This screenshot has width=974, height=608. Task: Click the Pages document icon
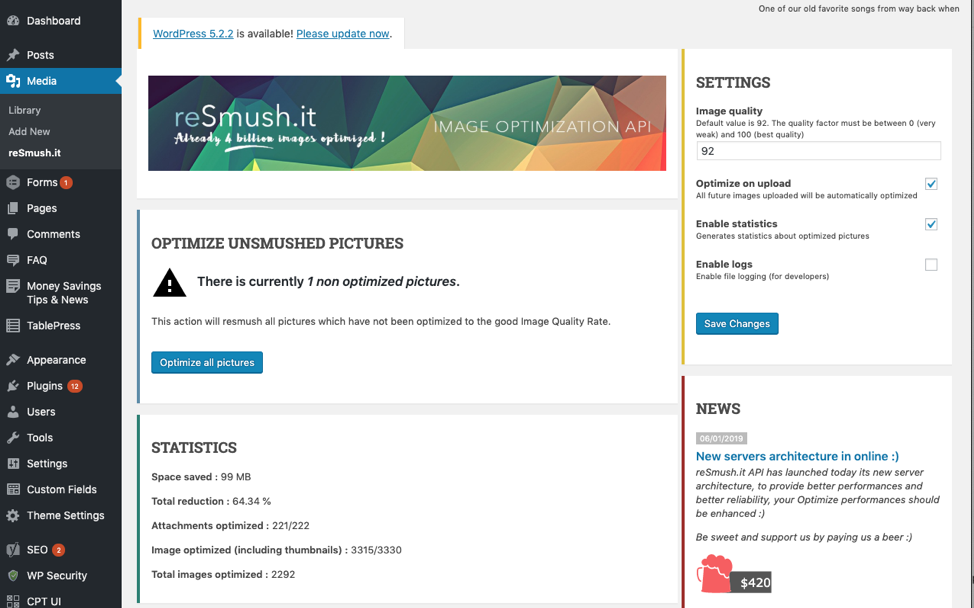coord(13,208)
